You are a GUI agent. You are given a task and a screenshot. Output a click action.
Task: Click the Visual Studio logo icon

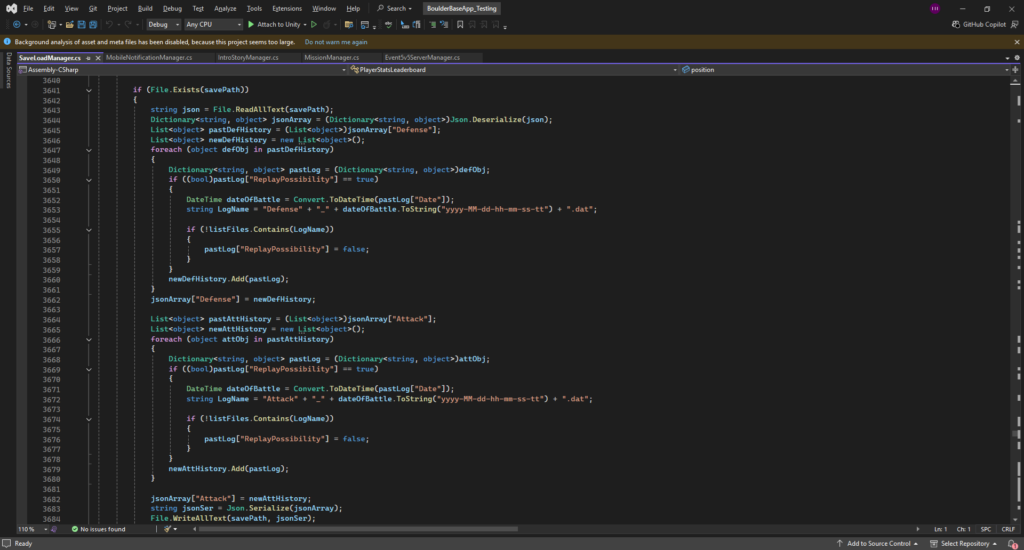pyautogui.click(x=11, y=8)
